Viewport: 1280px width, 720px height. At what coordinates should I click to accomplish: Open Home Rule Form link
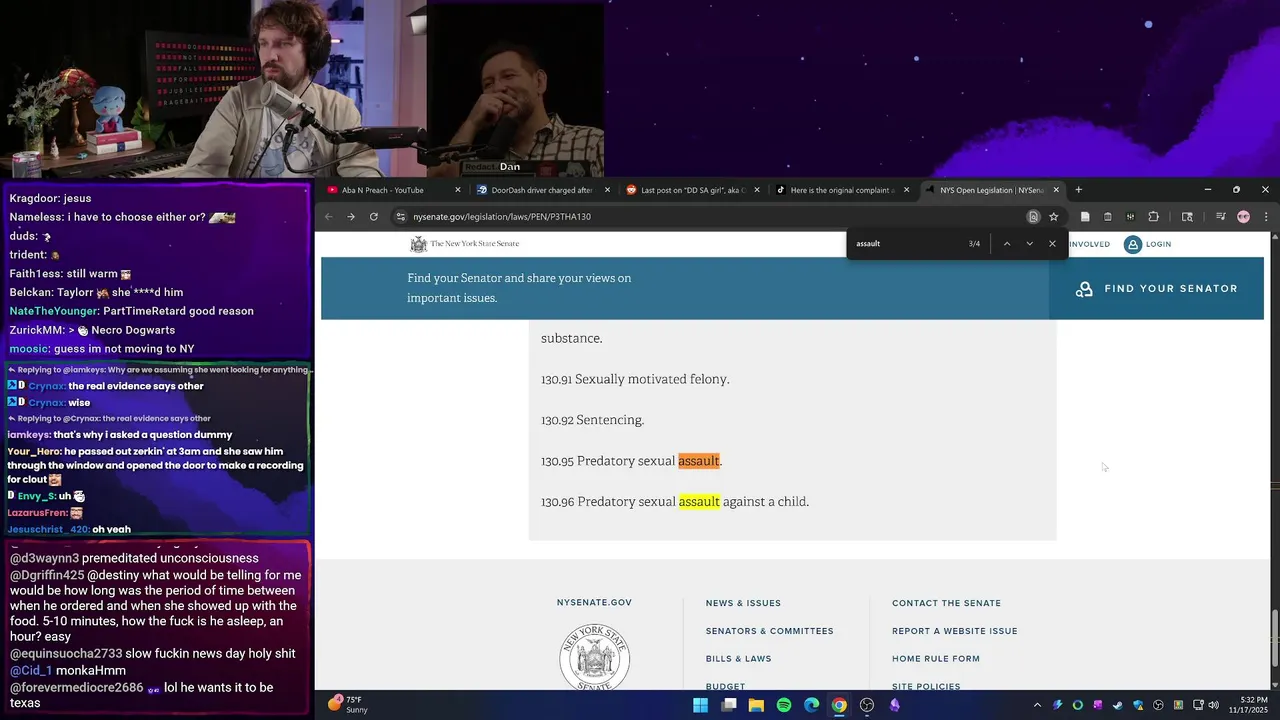click(936, 659)
